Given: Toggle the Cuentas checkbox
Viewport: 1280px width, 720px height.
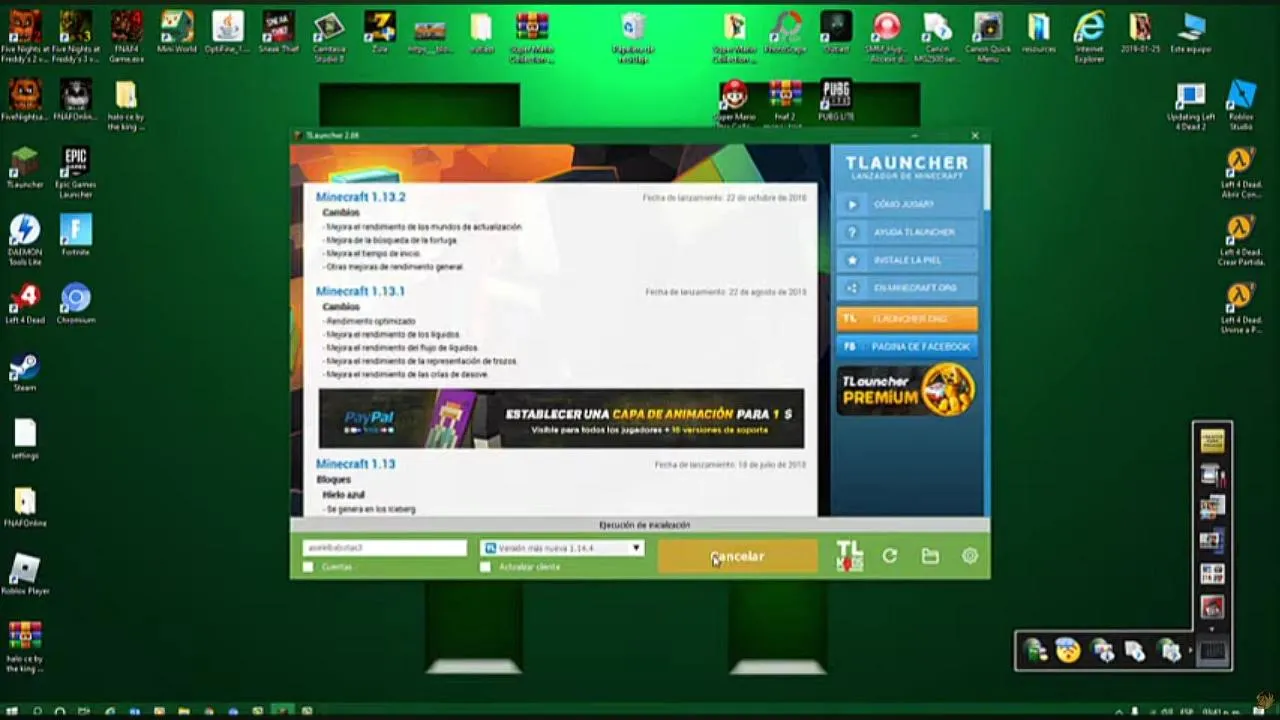Looking at the screenshot, I should coord(308,567).
